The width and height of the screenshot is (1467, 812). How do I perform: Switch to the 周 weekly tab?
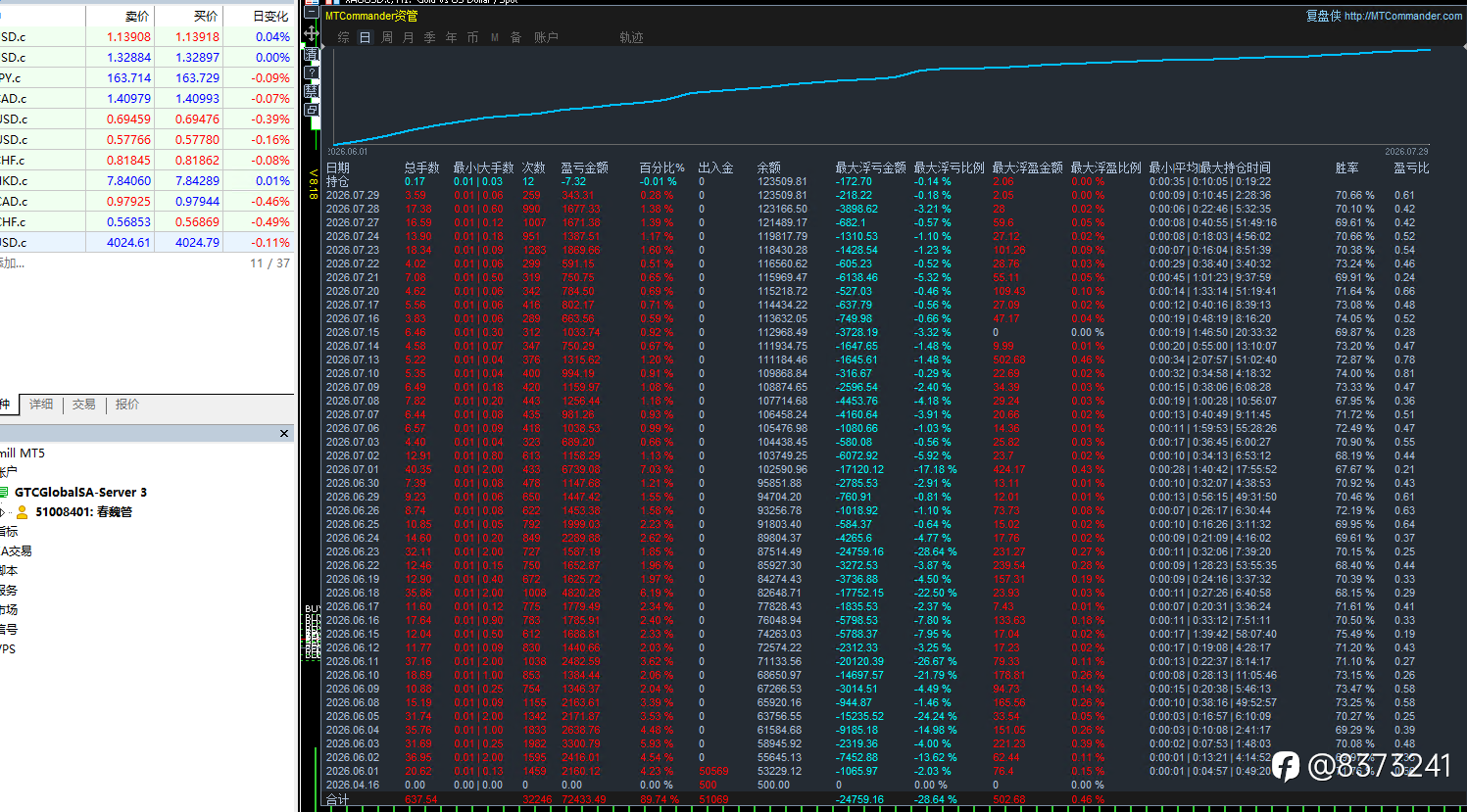click(386, 37)
